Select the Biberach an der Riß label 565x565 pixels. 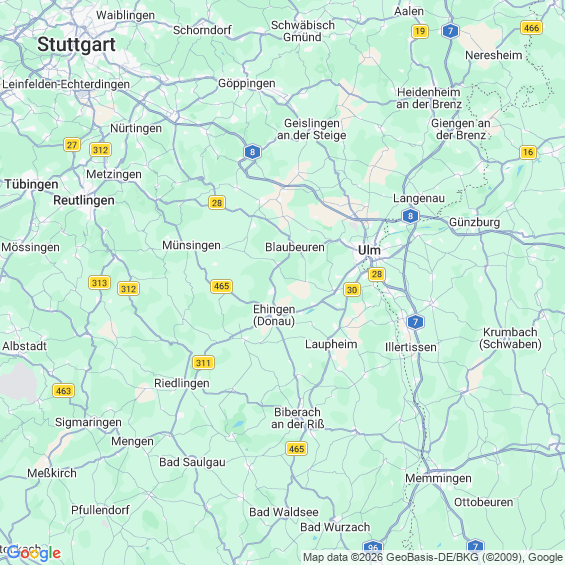pyautogui.click(x=298, y=418)
